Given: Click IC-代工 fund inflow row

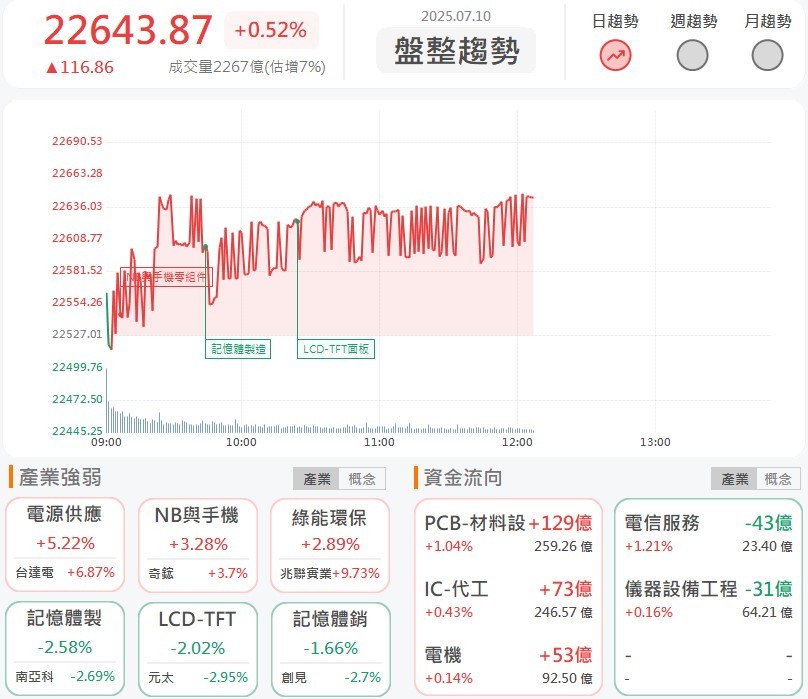Looking at the screenshot, I should pyautogui.click(x=508, y=600).
